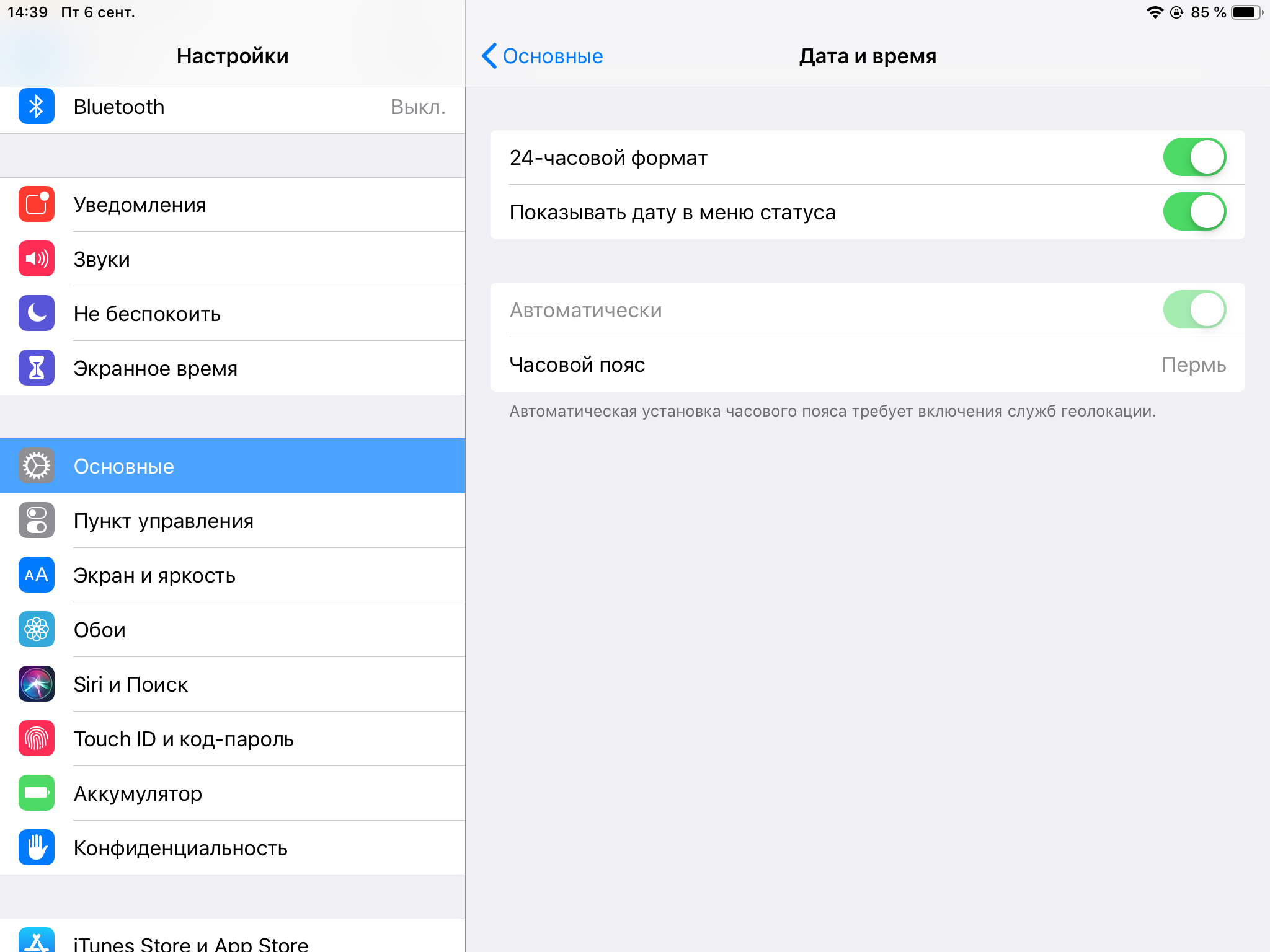Select Основные in sidebar
The height and width of the screenshot is (952, 1270).
[233, 466]
